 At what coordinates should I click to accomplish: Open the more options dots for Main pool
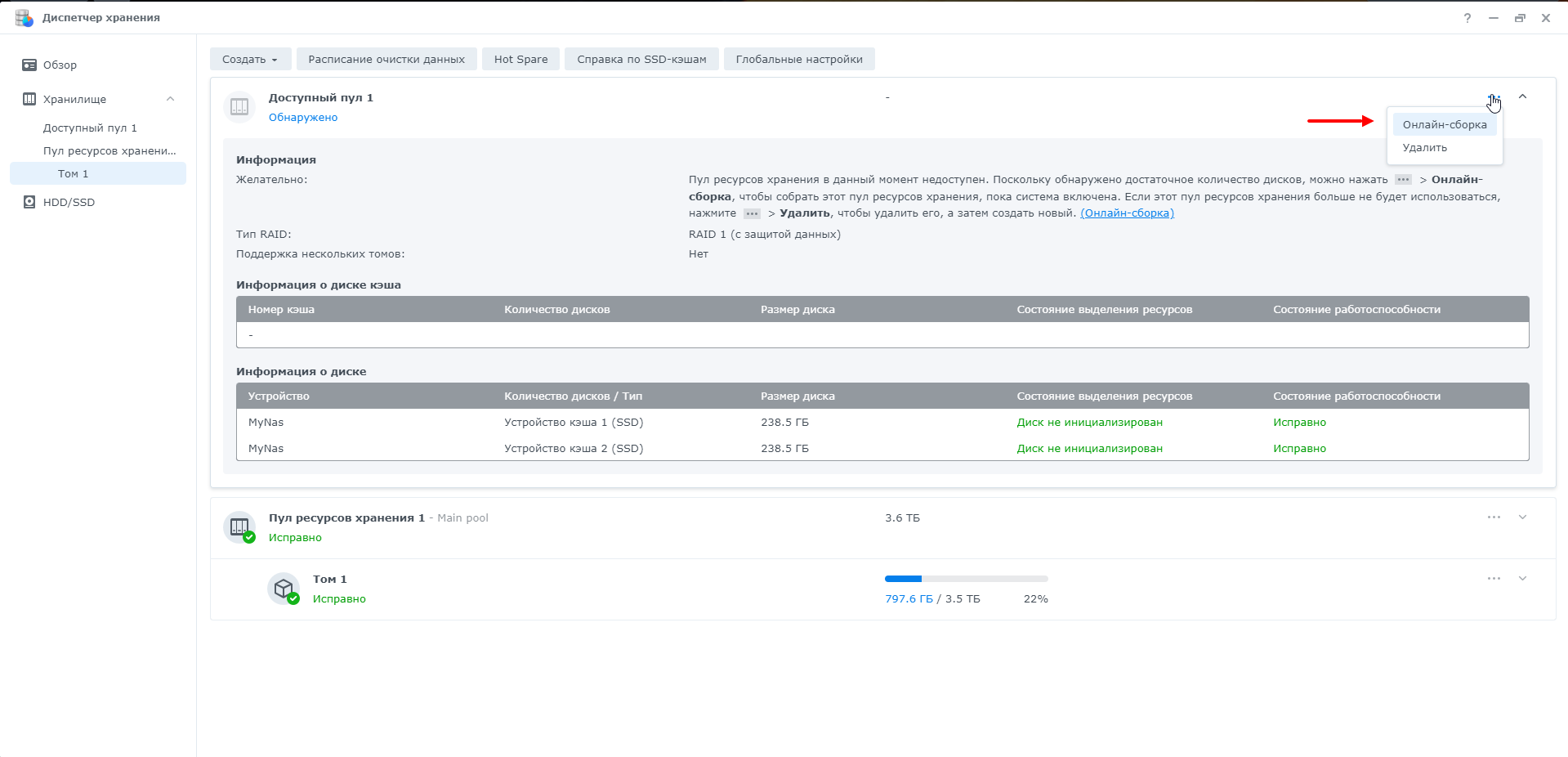(x=1494, y=517)
